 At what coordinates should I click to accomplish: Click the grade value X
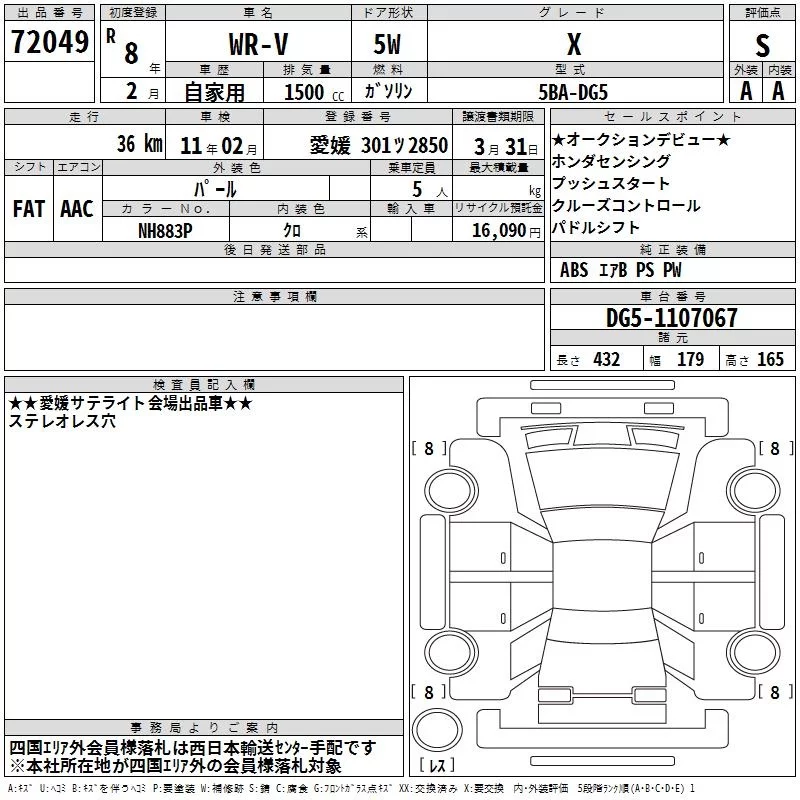[x=574, y=44]
